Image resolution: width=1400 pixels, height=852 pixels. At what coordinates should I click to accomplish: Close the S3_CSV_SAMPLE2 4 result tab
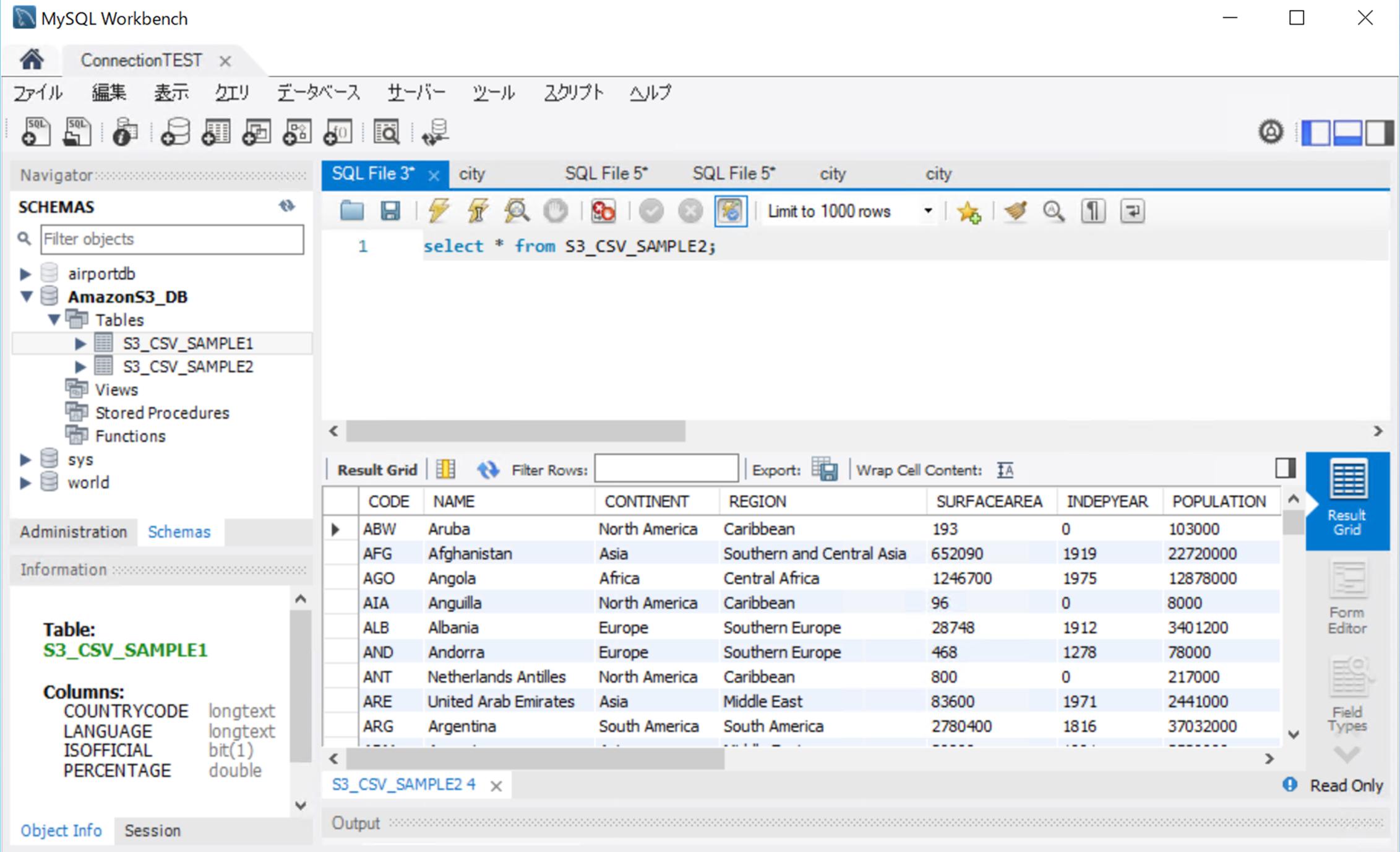[496, 786]
